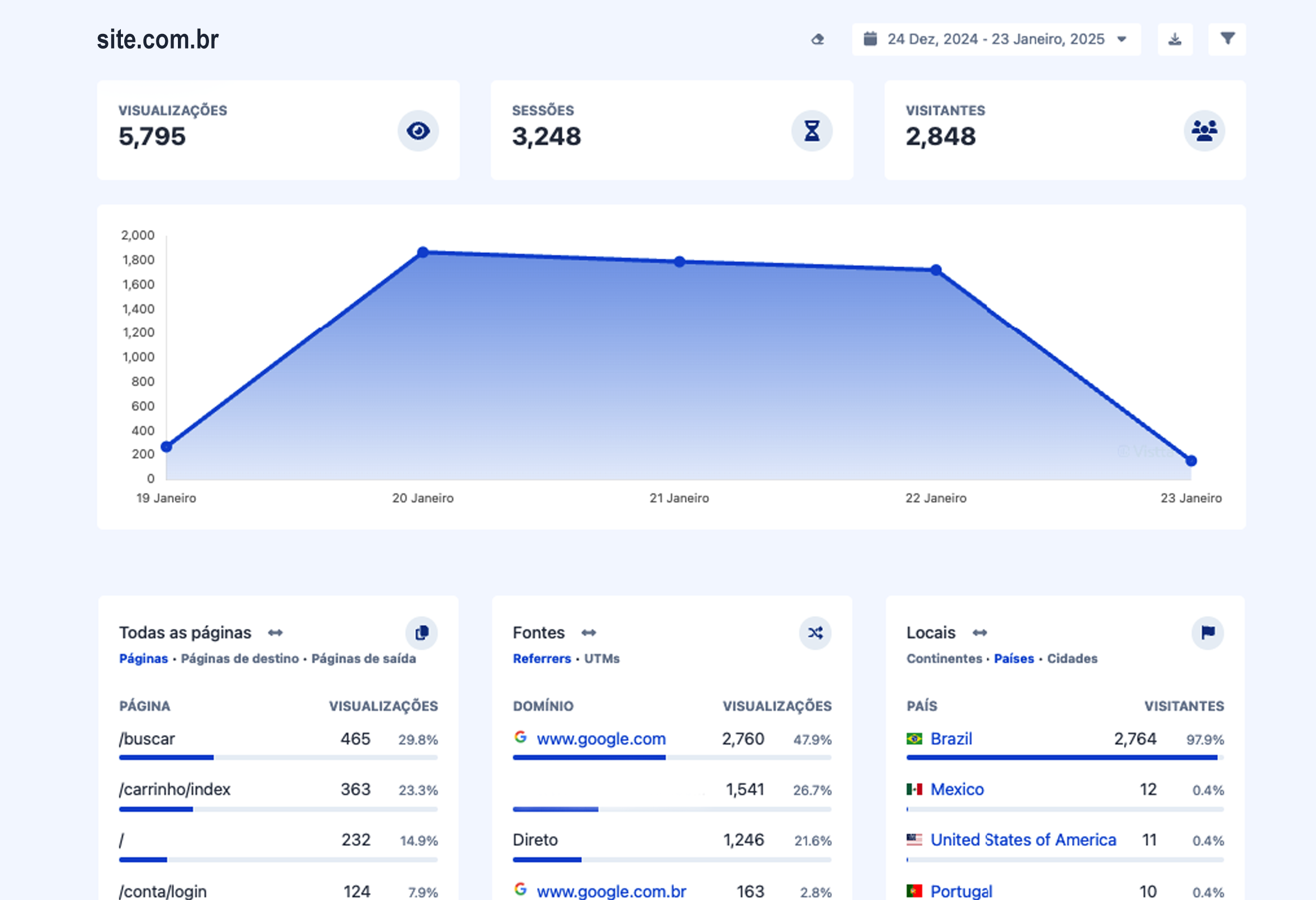Screen dimensions: 1316x900
Task: Select the Visualizações 5,795 card
Action: [x=278, y=130]
